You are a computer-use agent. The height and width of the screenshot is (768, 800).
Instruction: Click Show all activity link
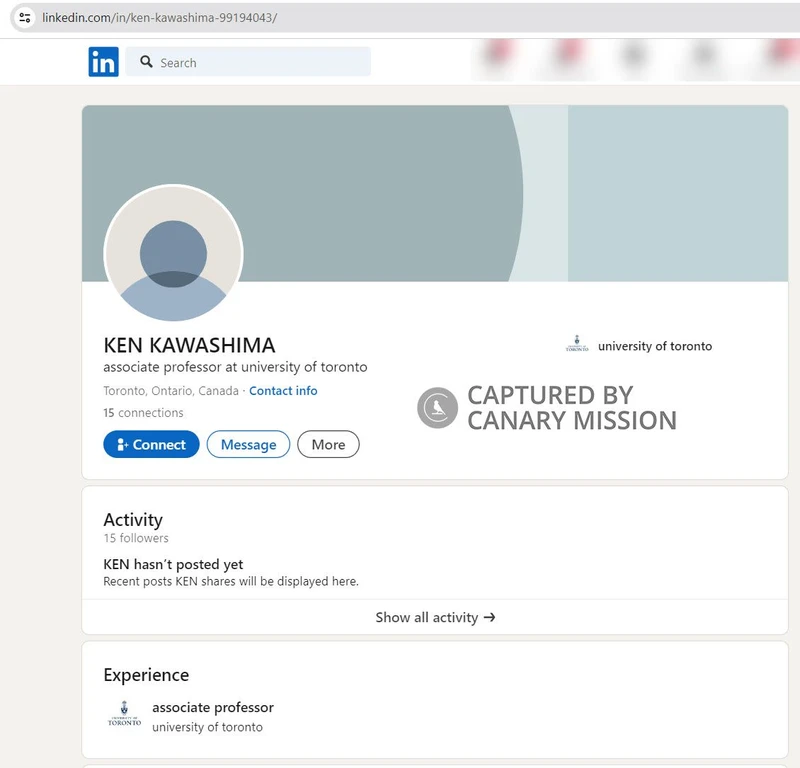(435, 617)
